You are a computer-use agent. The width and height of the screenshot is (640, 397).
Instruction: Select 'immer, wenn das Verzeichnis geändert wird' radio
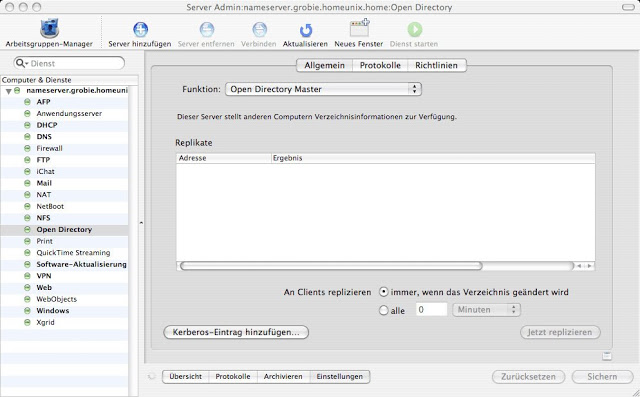[383, 292]
